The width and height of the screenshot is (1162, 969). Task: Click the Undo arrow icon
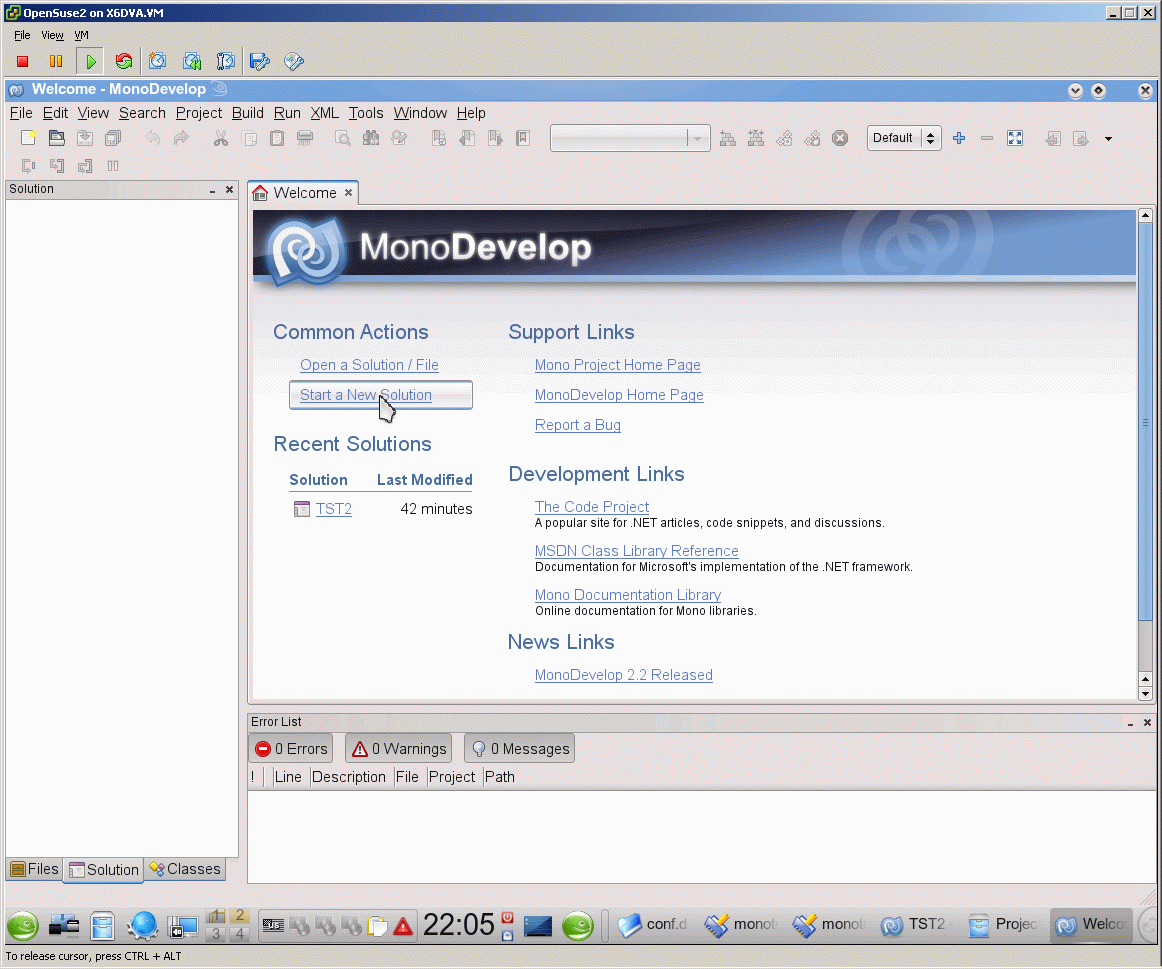[x=153, y=138]
